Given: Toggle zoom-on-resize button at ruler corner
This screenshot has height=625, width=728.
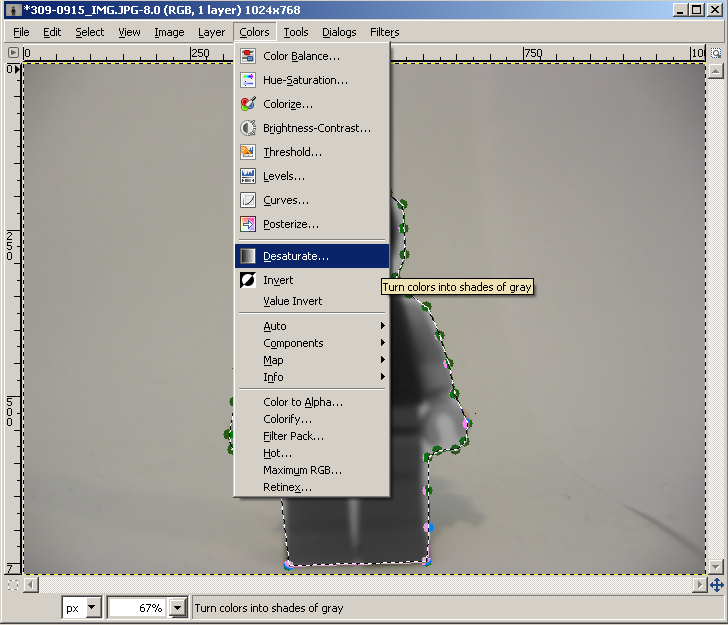Looking at the screenshot, I should click(716, 53).
